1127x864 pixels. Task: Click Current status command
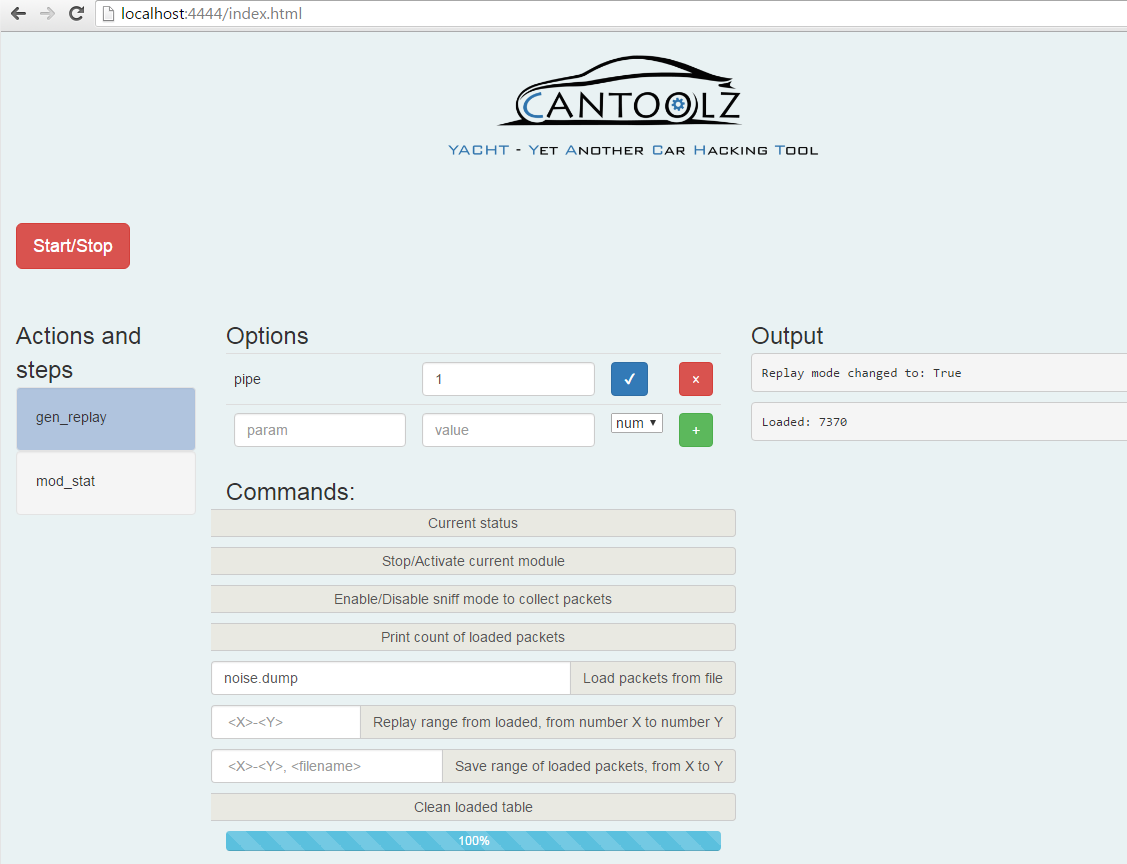point(473,523)
